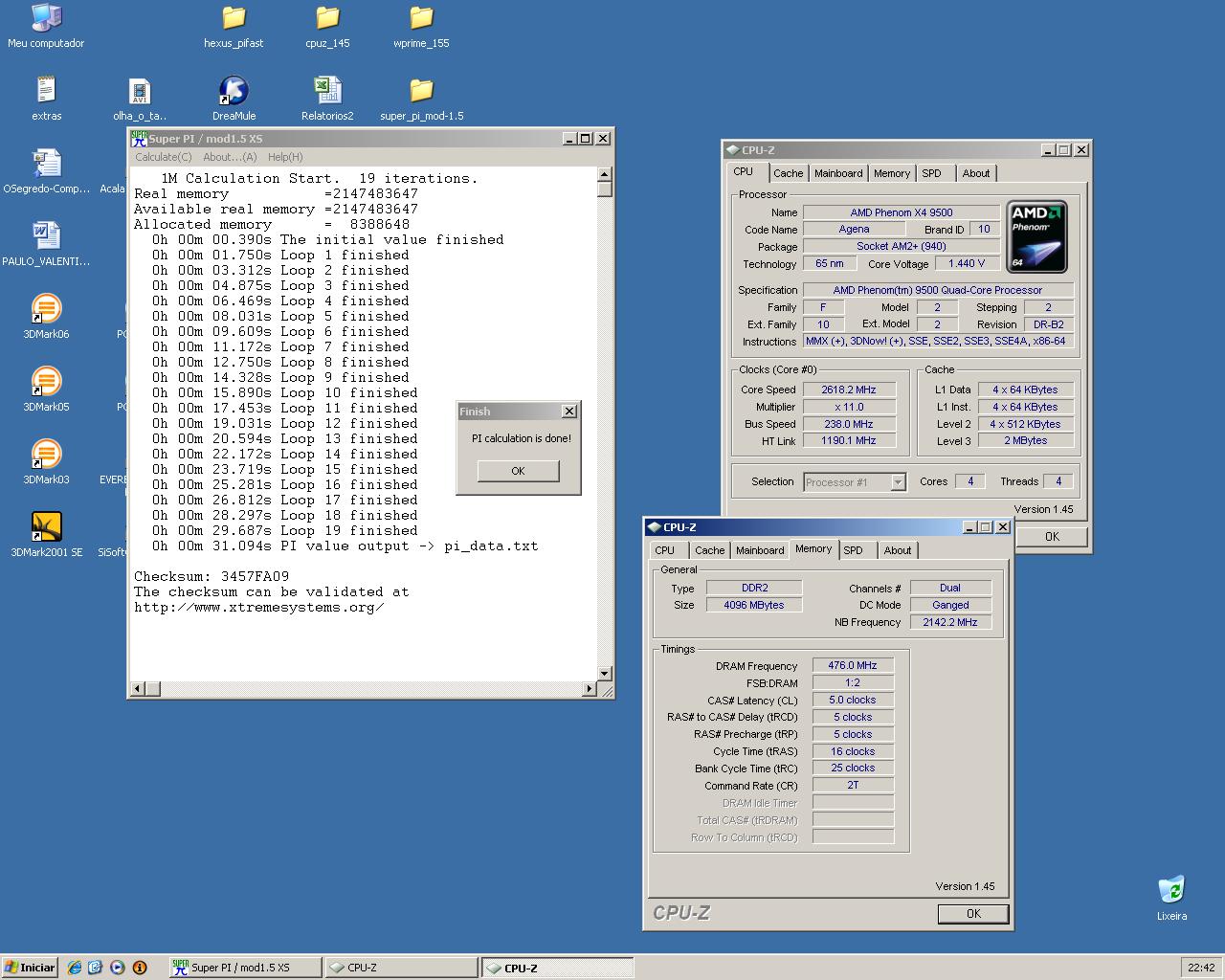Click AMD Phenom X4 9500 name field
1225x980 pixels.
click(902, 212)
